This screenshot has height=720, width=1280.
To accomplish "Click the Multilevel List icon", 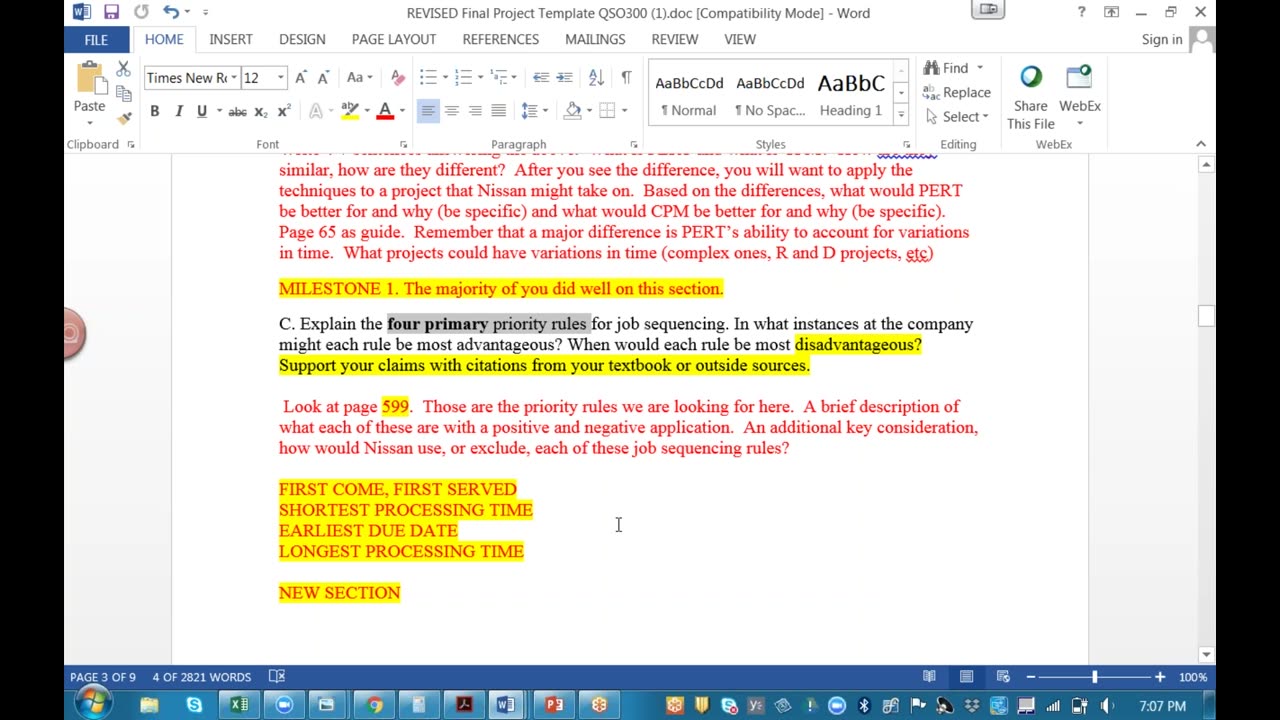I will [x=498, y=78].
